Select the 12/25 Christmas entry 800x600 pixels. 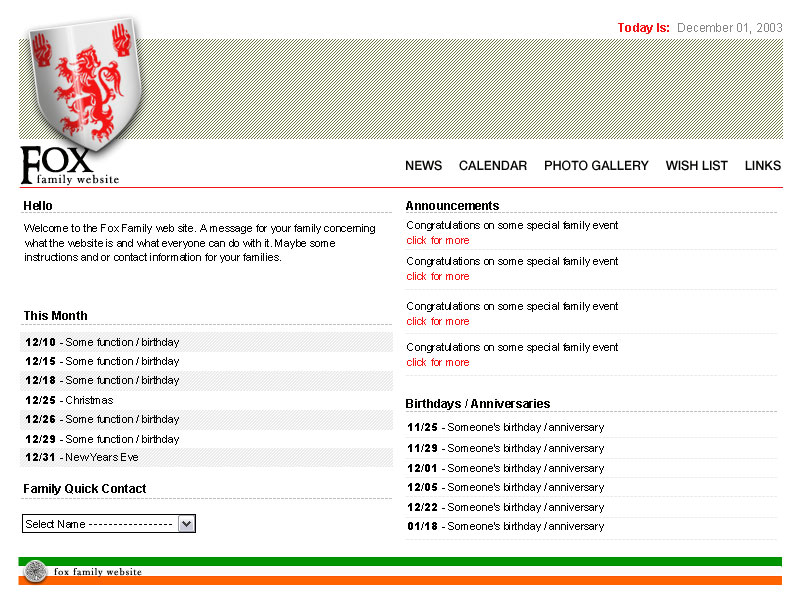(x=69, y=400)
